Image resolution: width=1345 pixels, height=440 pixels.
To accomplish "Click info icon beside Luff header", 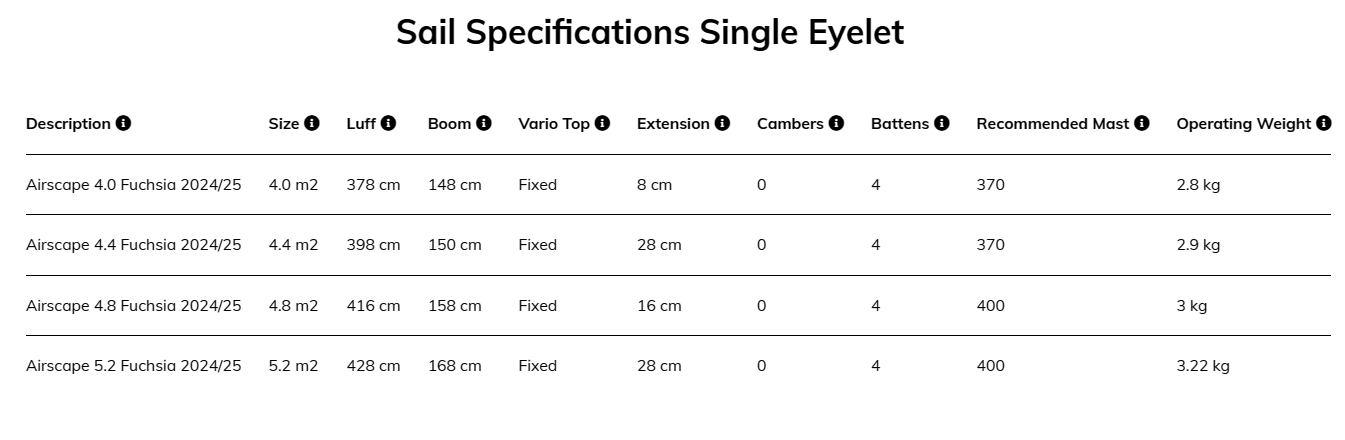I will pos(388,124).
